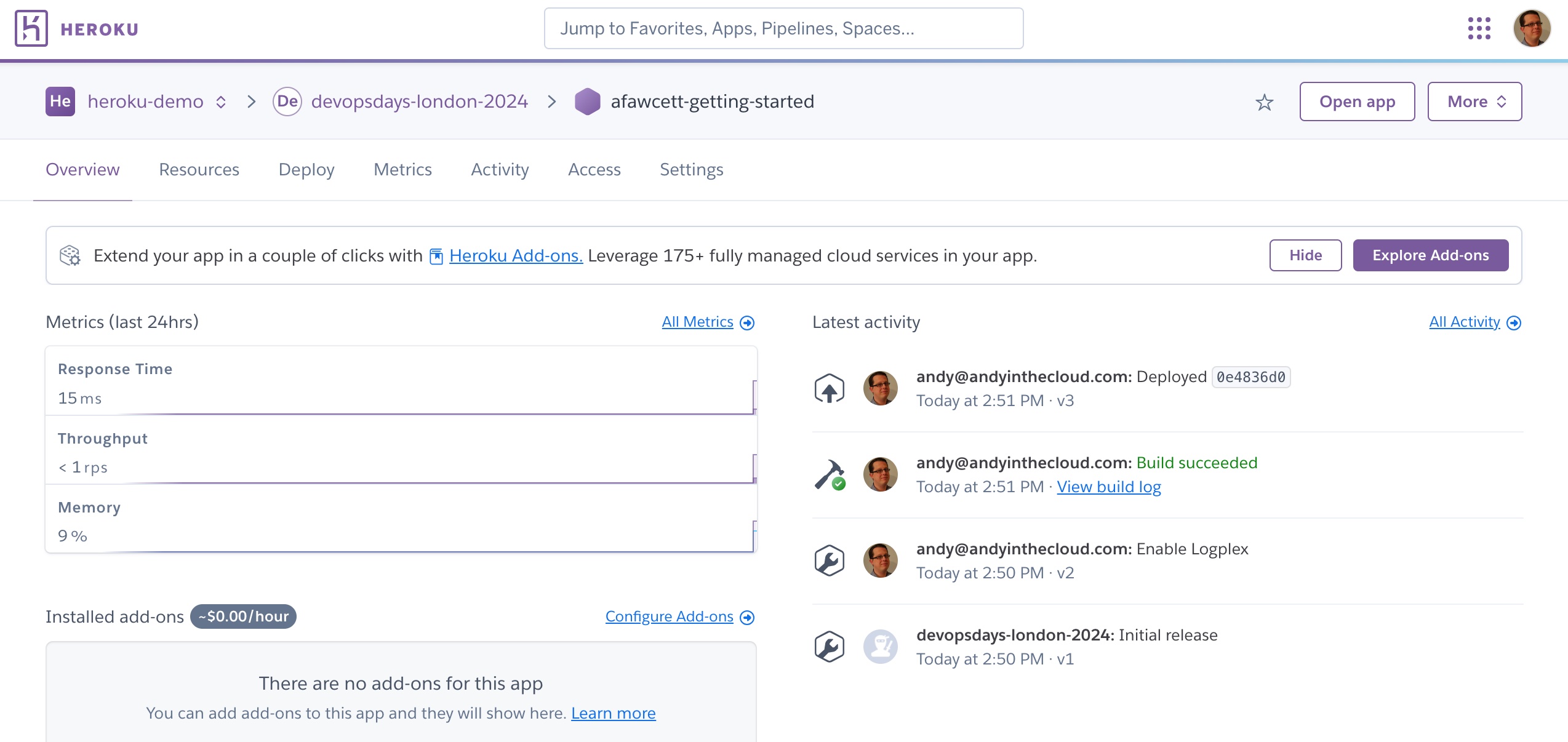Image resolution: width=1568 pixels, height=742 pixels.
Task: Click the afawcett-getting-started app name
Action: tap(712, 102)
